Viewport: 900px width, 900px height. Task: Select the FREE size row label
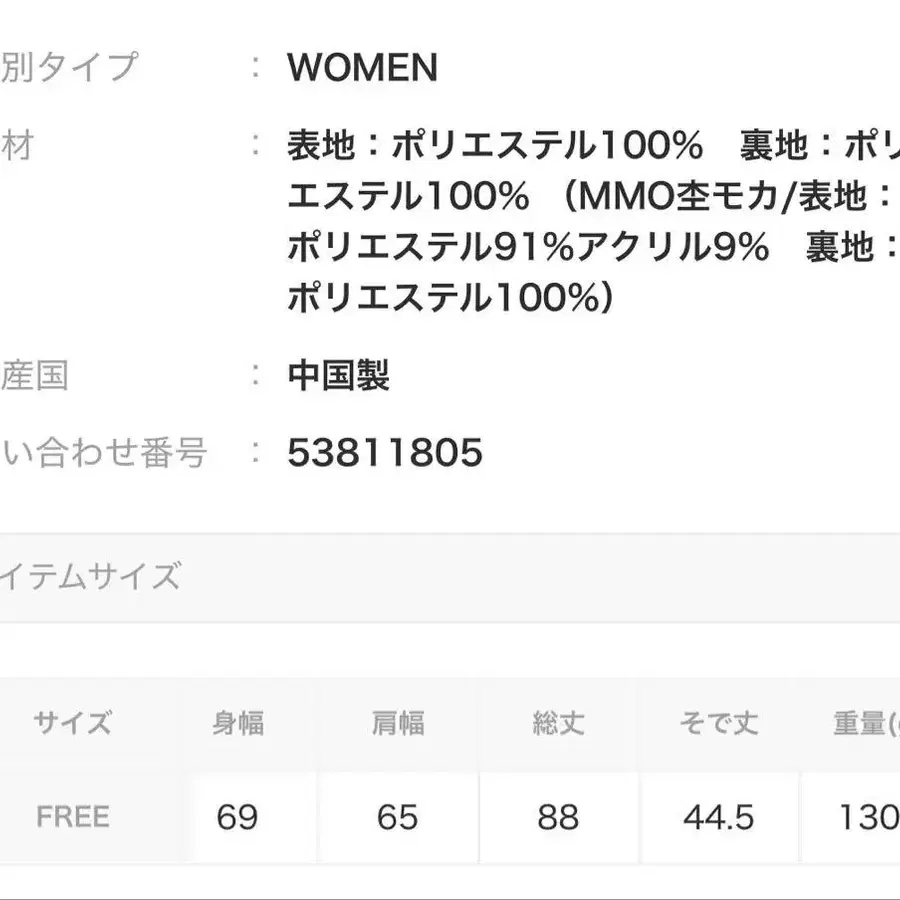click(x=72, y=817)
